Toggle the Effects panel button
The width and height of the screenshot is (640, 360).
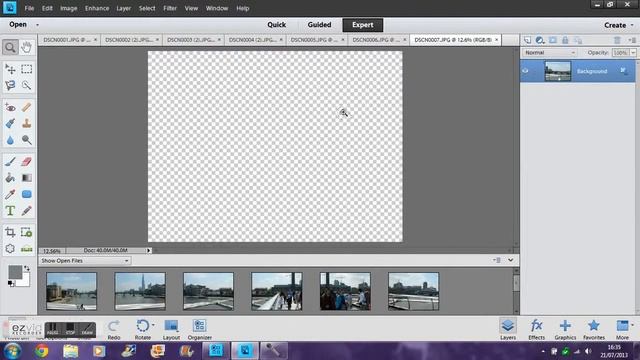(536, 329)
